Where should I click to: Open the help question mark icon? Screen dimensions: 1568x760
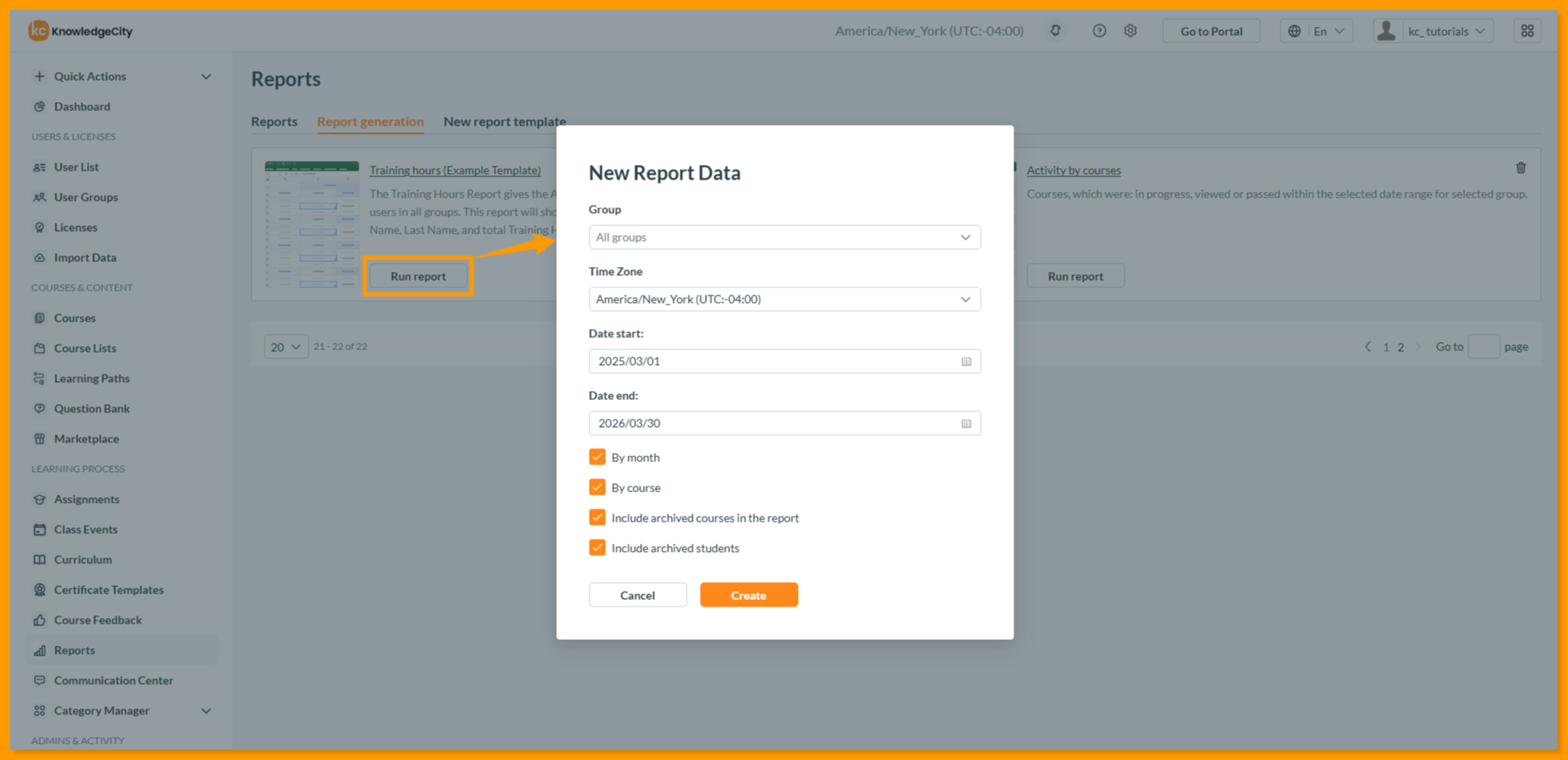[x=1099, y=31]
